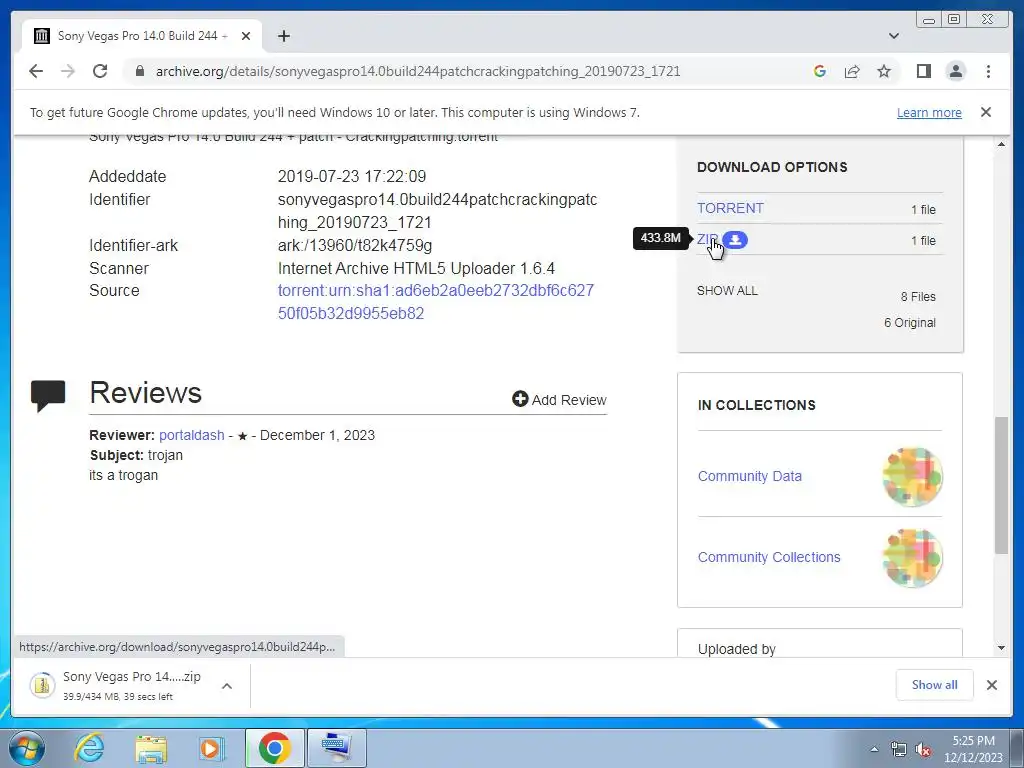
Task: Open the Windows Start menu
Action: [26, 748]
